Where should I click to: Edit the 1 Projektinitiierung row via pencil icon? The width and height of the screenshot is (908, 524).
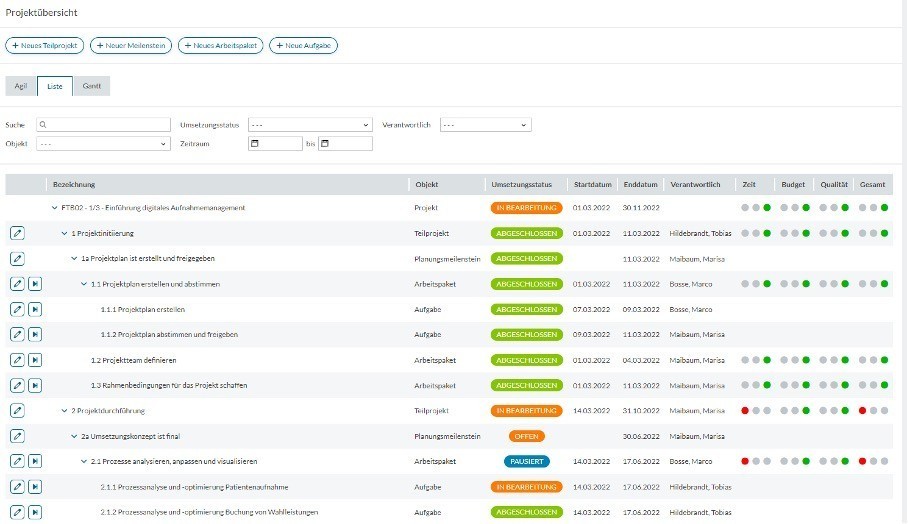click(17, 233)
